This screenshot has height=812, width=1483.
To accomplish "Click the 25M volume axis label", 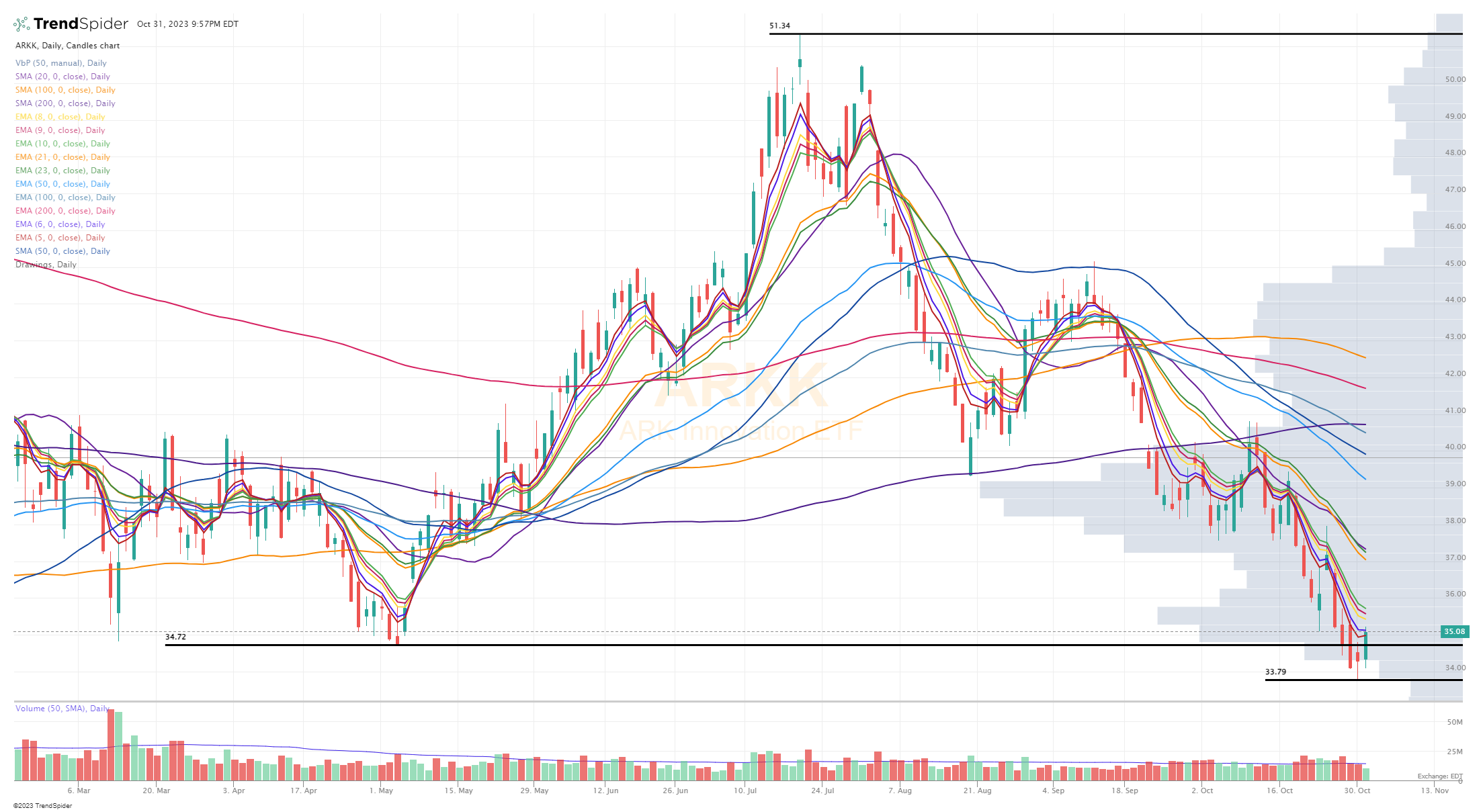I will pos(1455,752).
